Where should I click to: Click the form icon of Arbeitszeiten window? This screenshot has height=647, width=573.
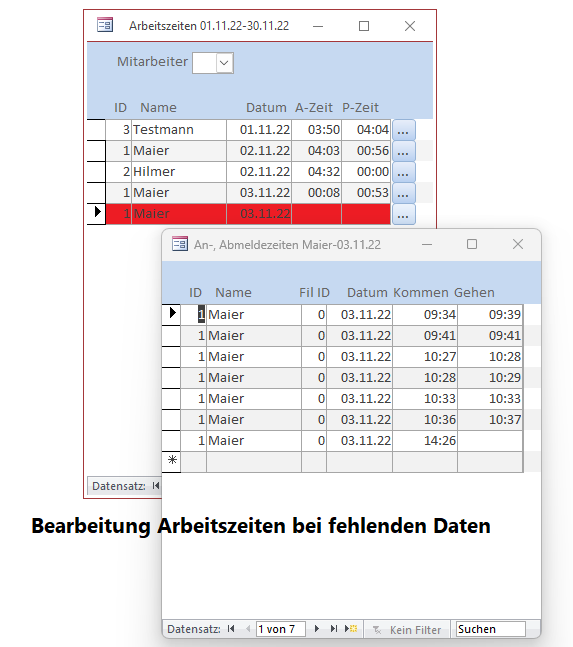[105, 25]
